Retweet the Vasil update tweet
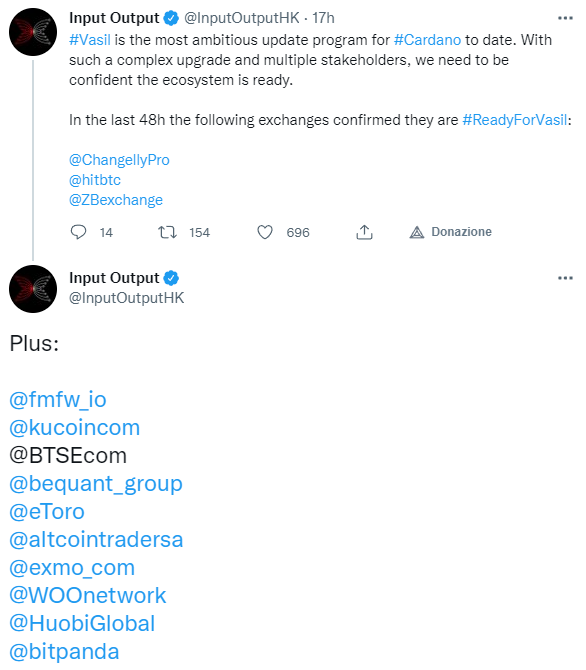Image resolution: width=586 pixels, height=670 pixels. pyautogui.click(x=167, y=232)
